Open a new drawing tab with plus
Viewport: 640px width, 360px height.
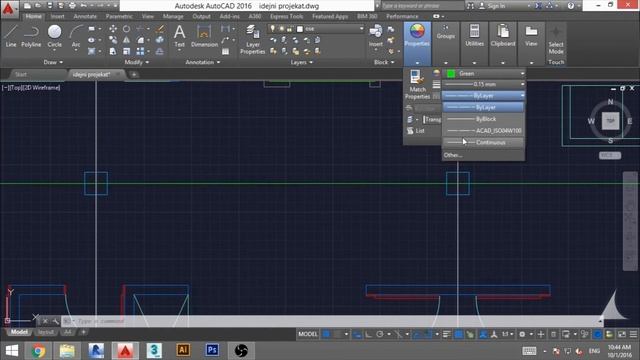133,74
